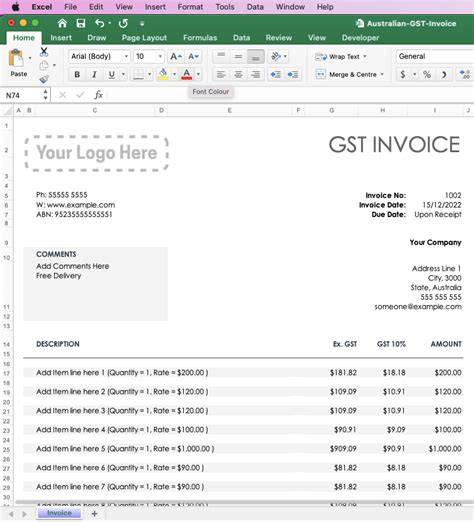474x522 pixels.
Task: Increase font size with larger A icon
Action: click(176, 56)
